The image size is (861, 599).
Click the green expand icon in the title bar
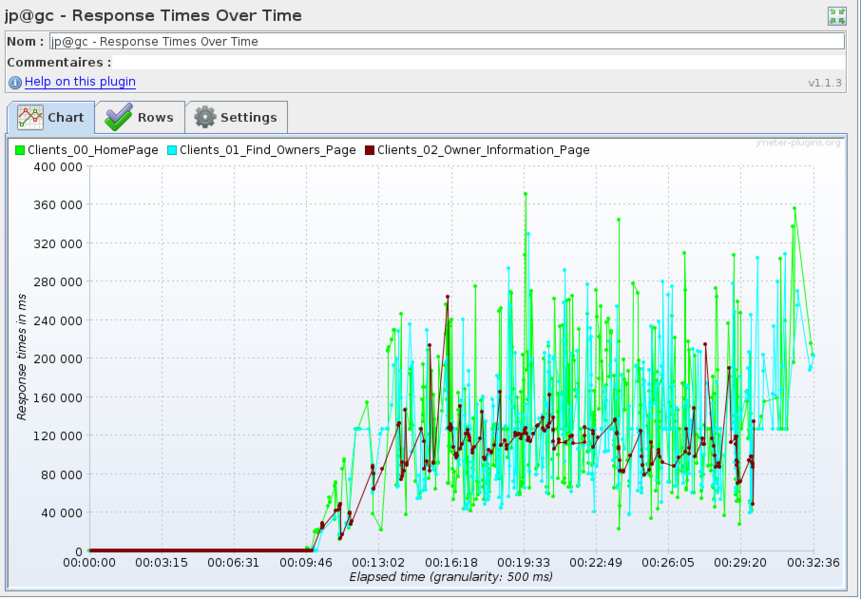(x=836, y=15)
